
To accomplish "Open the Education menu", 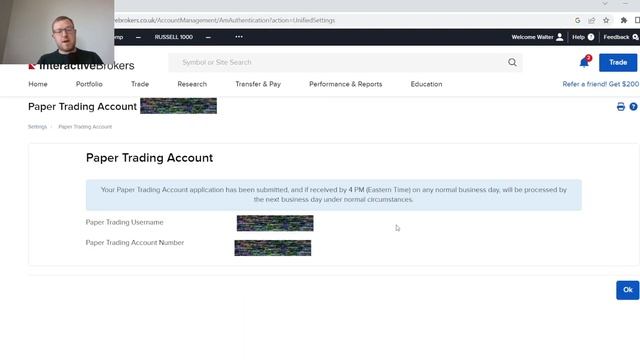I will [x=427, y=84].
